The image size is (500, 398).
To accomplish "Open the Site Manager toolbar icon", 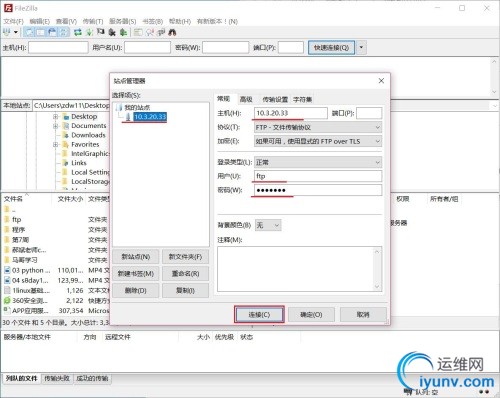I will tap(7, 32).
